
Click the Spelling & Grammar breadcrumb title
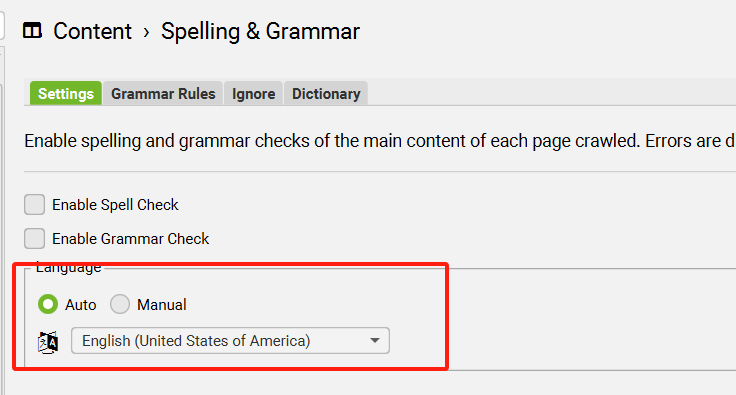[261, 31]
